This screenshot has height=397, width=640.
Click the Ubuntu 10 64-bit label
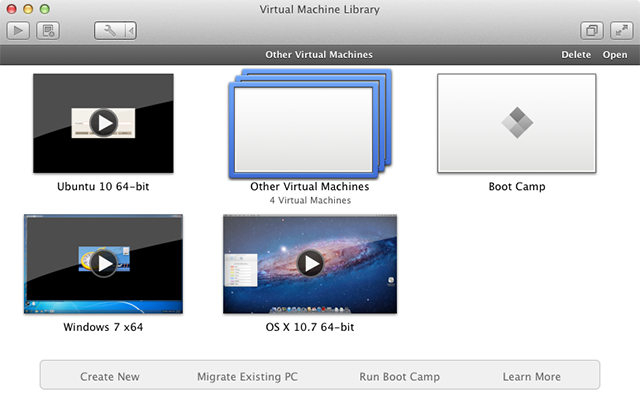[103, 186]
